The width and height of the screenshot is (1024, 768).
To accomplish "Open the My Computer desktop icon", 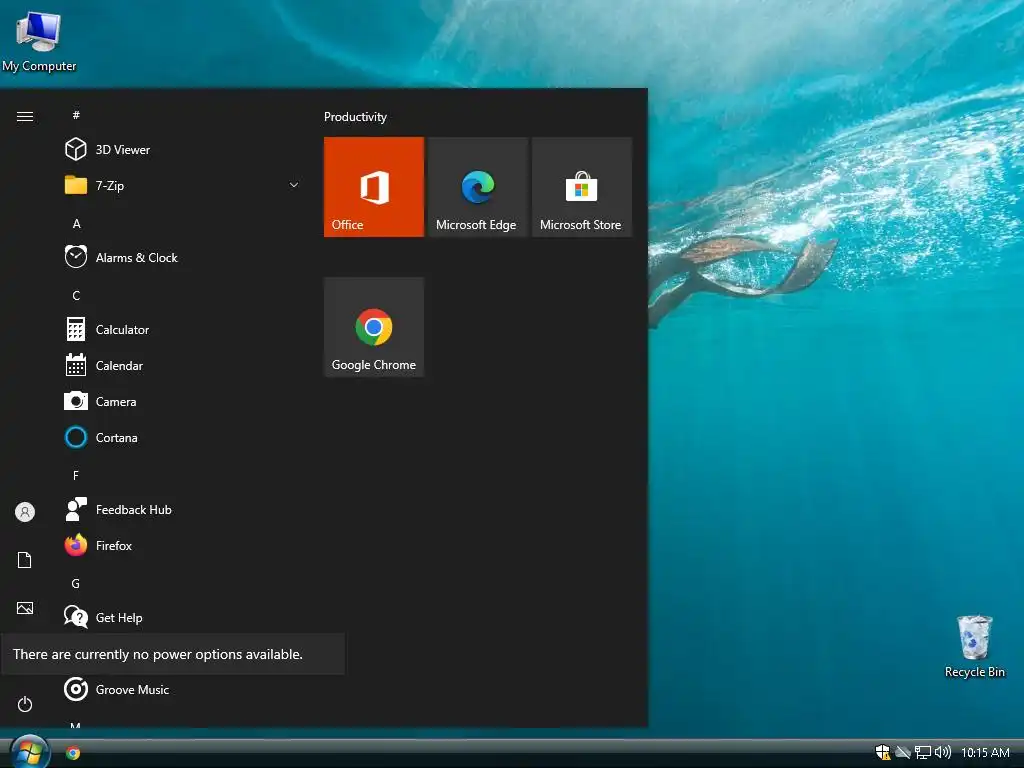I will pyautogui.click(x=39, y=40).
